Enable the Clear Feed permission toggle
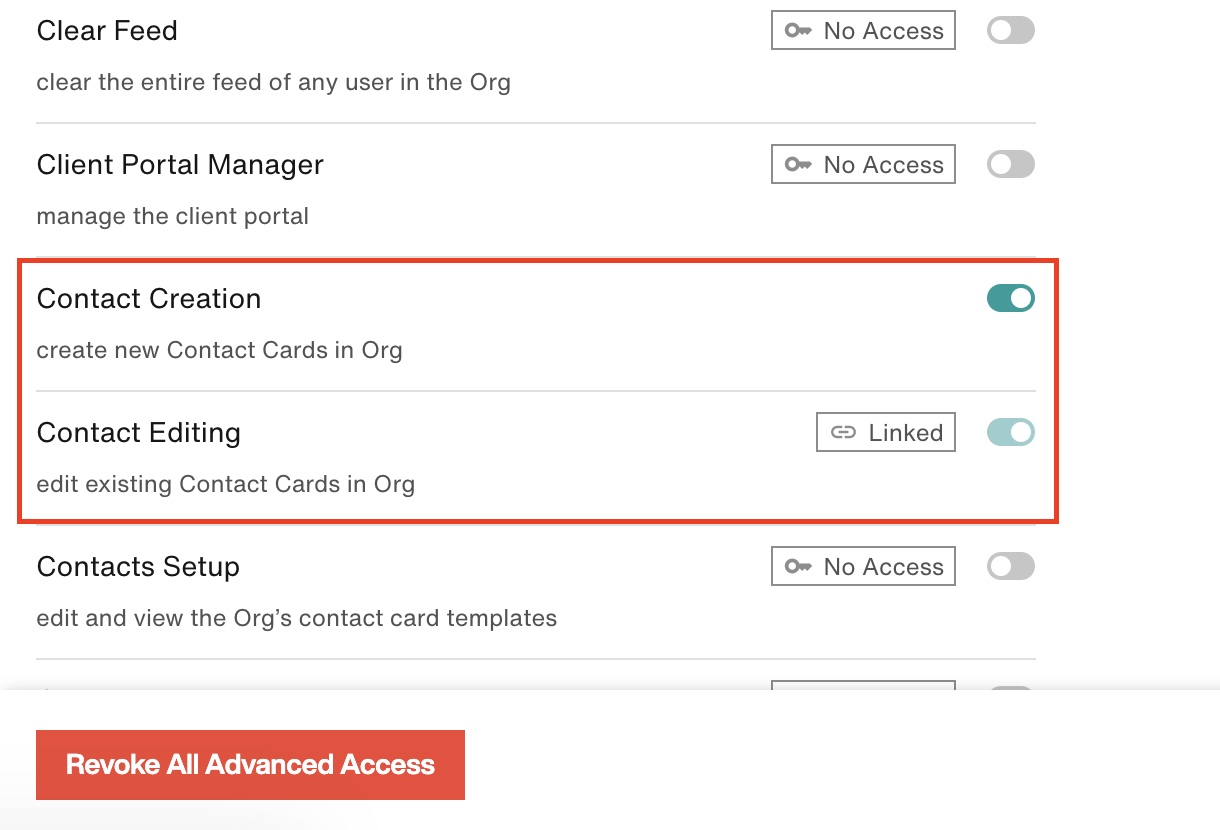 point(1010,30)
